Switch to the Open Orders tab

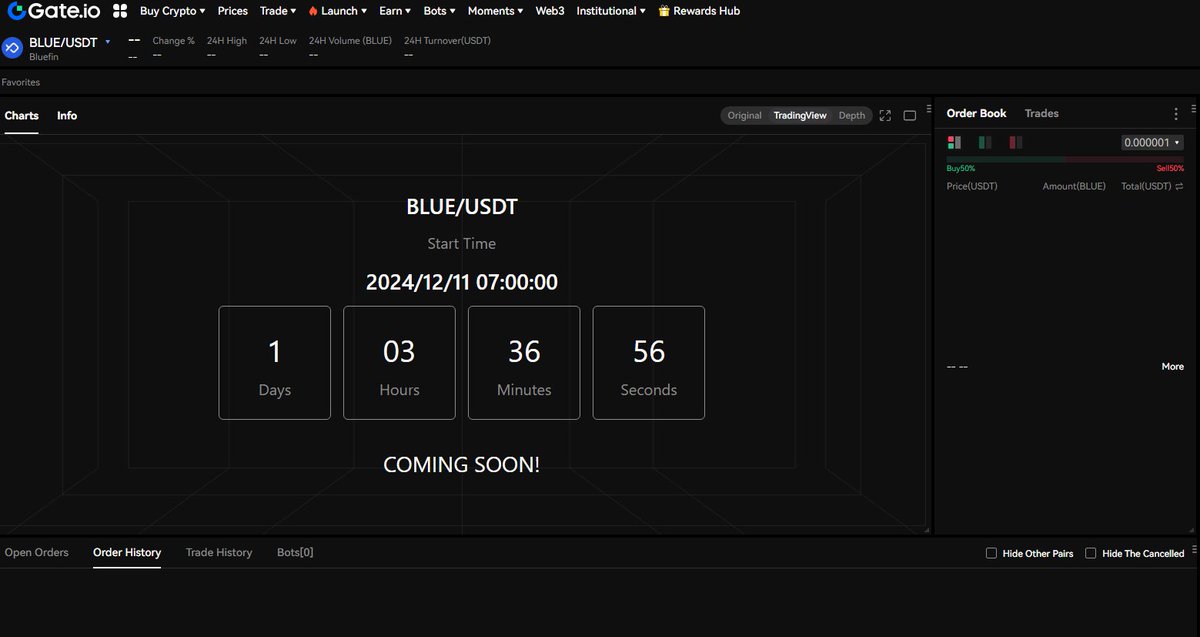(x=37, y=553)
